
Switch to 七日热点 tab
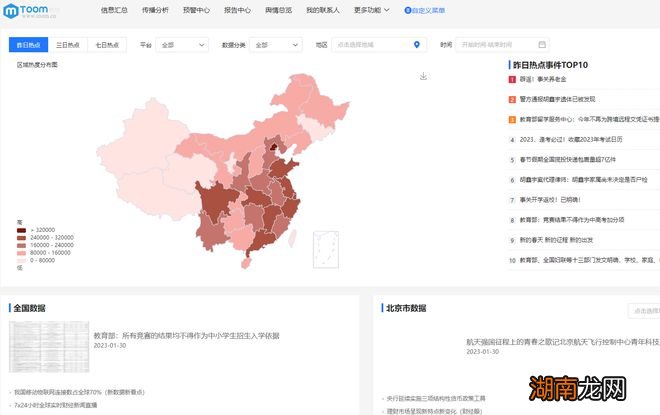click(x=107, y=45)
